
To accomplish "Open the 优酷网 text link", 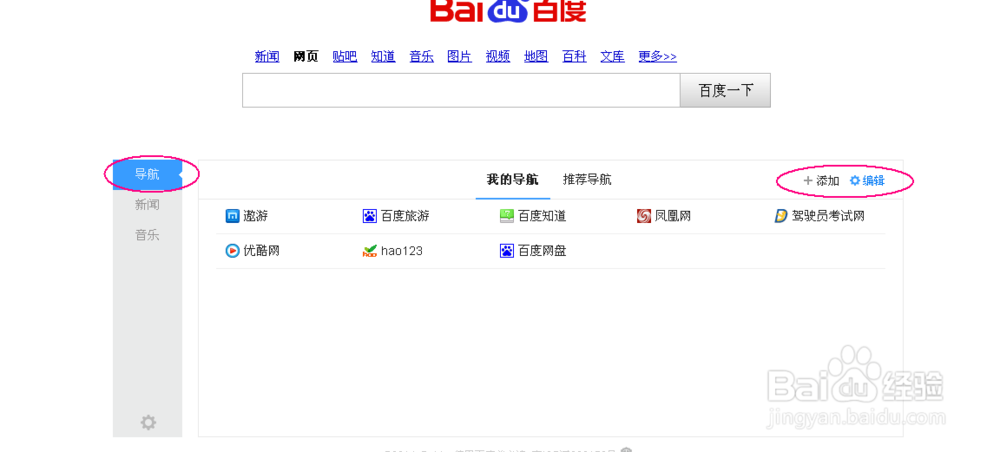I will click(x=261, y=251).
